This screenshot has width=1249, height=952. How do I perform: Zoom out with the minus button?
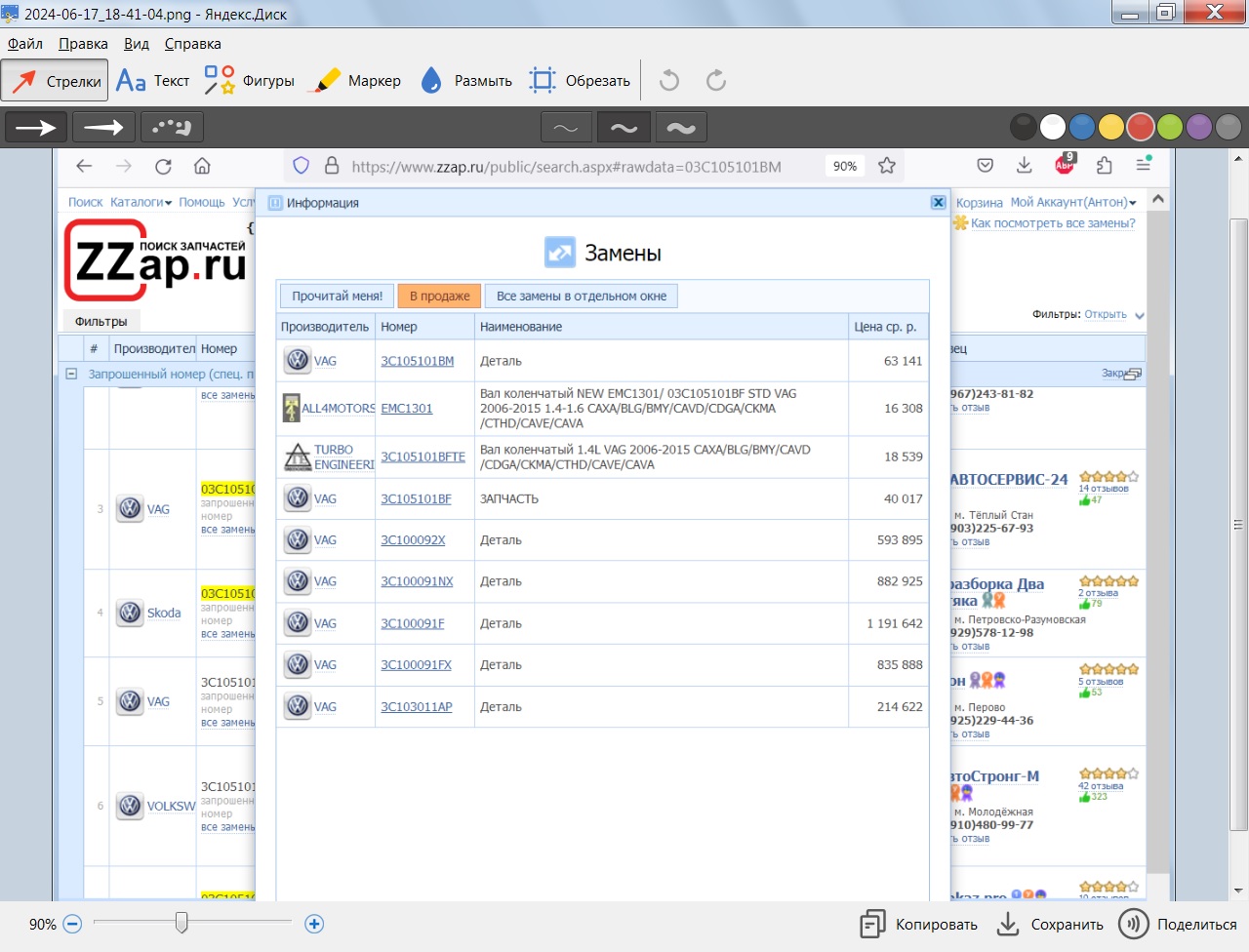click(72, 924)
